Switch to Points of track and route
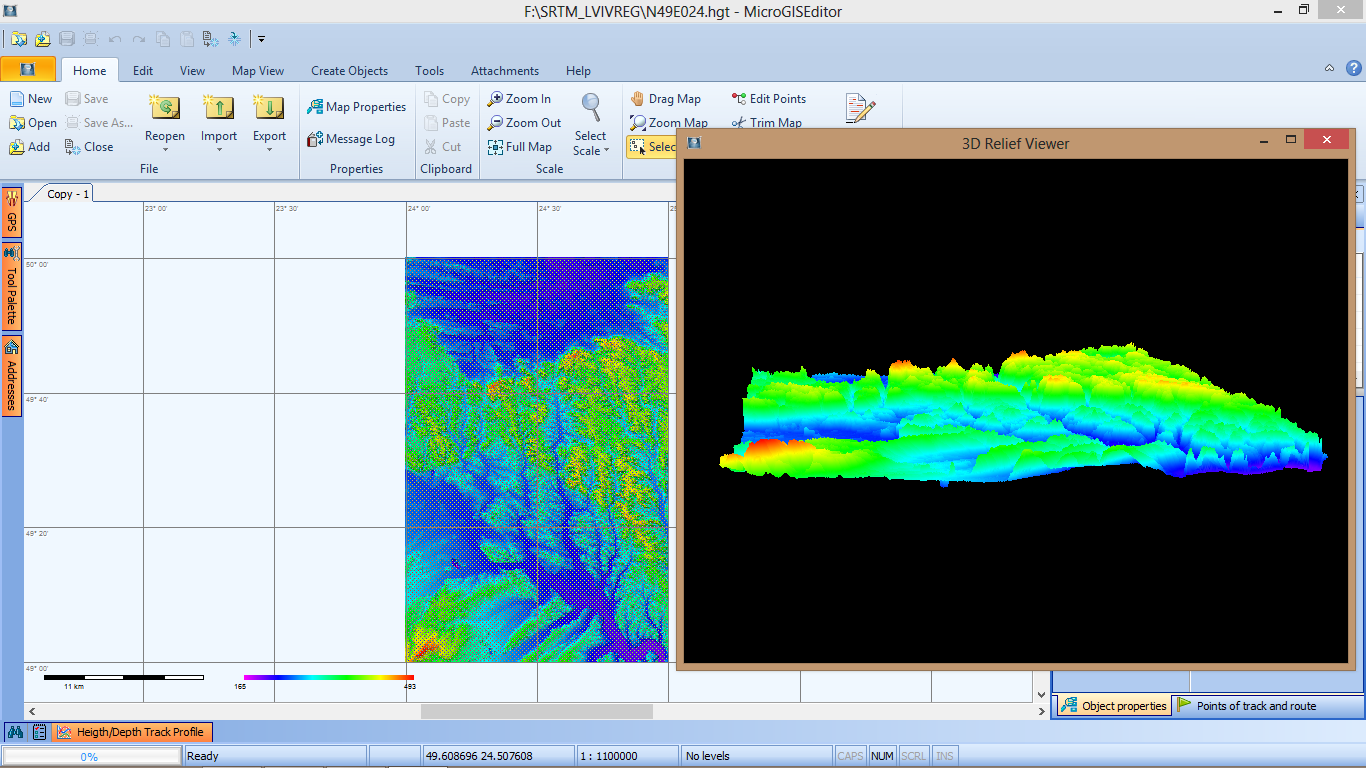 tap(1246, 706)
